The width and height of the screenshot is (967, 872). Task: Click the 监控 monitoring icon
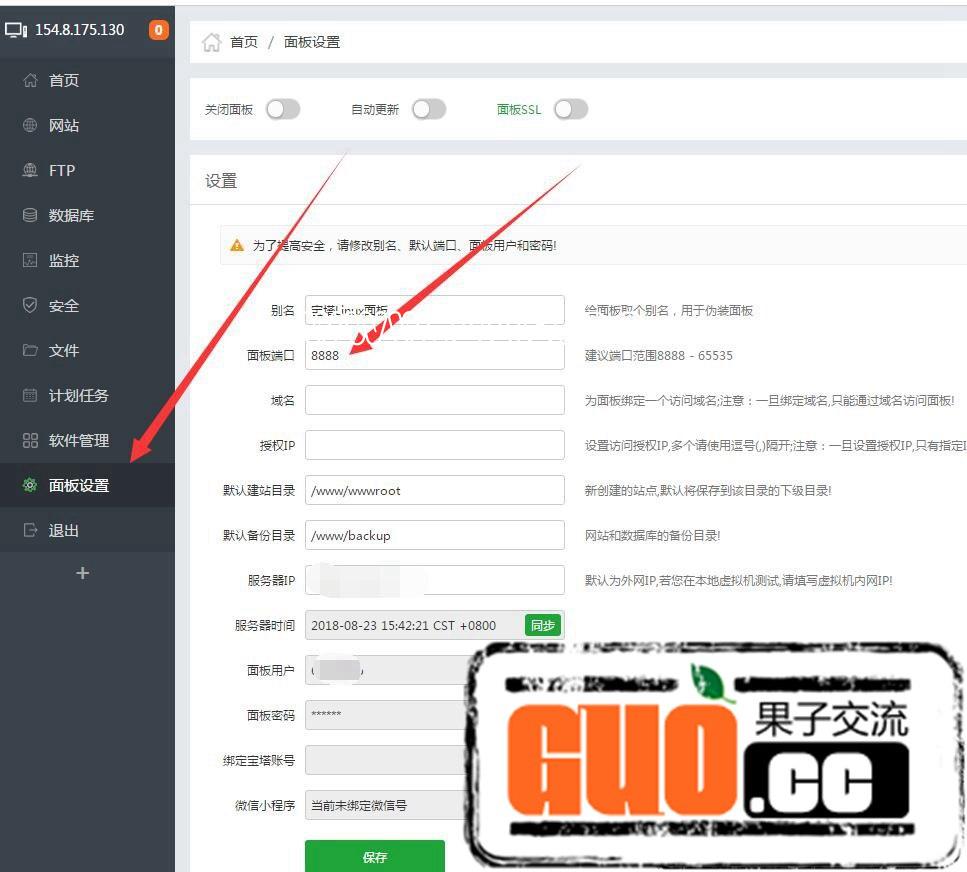point(30,261)
